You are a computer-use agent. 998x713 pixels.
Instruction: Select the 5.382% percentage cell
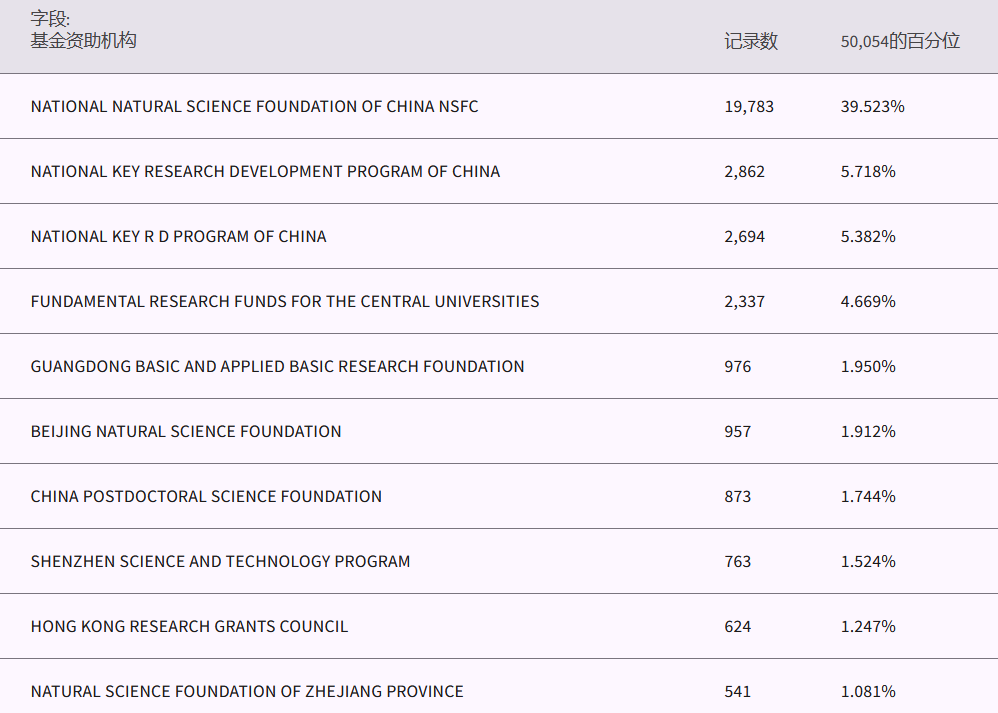point(867,236)
